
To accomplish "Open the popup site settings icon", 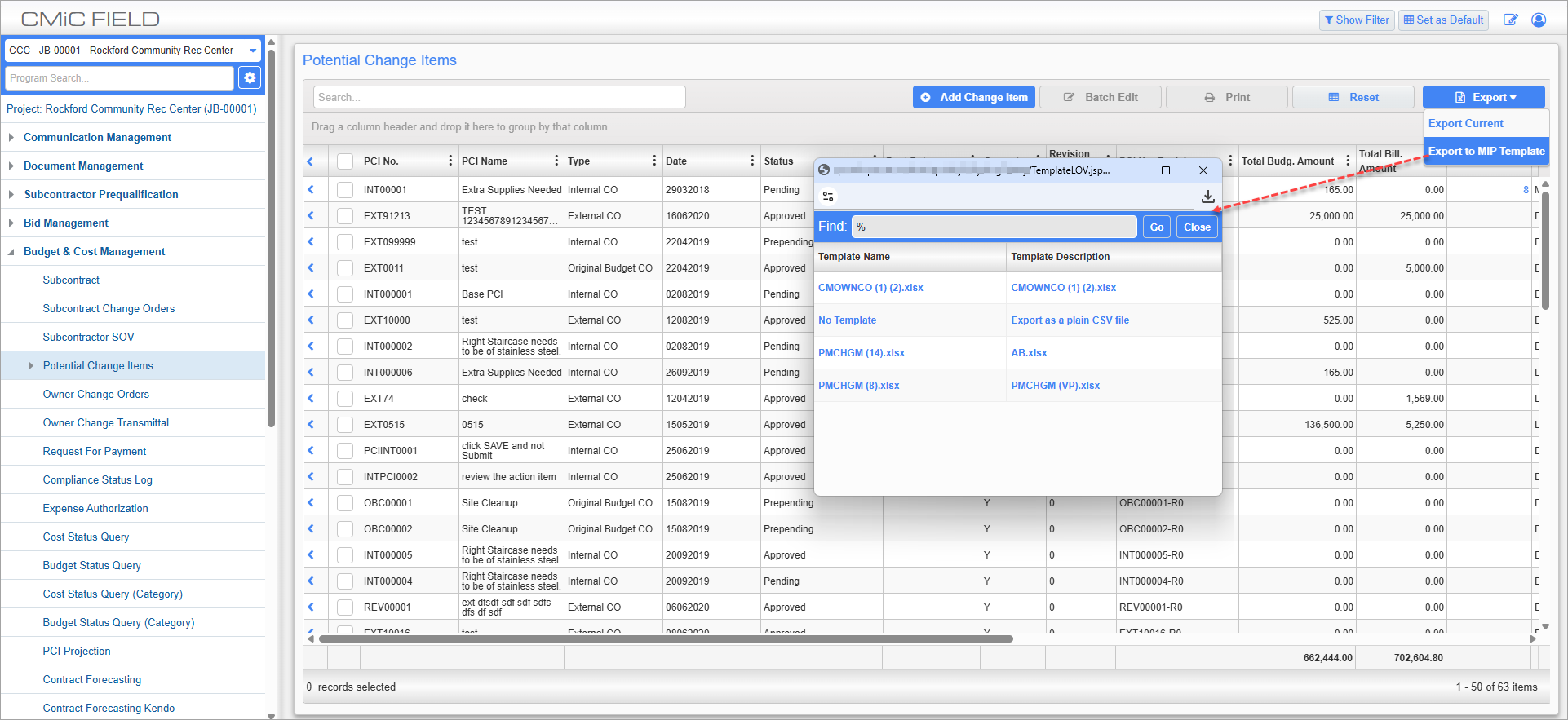I will pos(828,197).
